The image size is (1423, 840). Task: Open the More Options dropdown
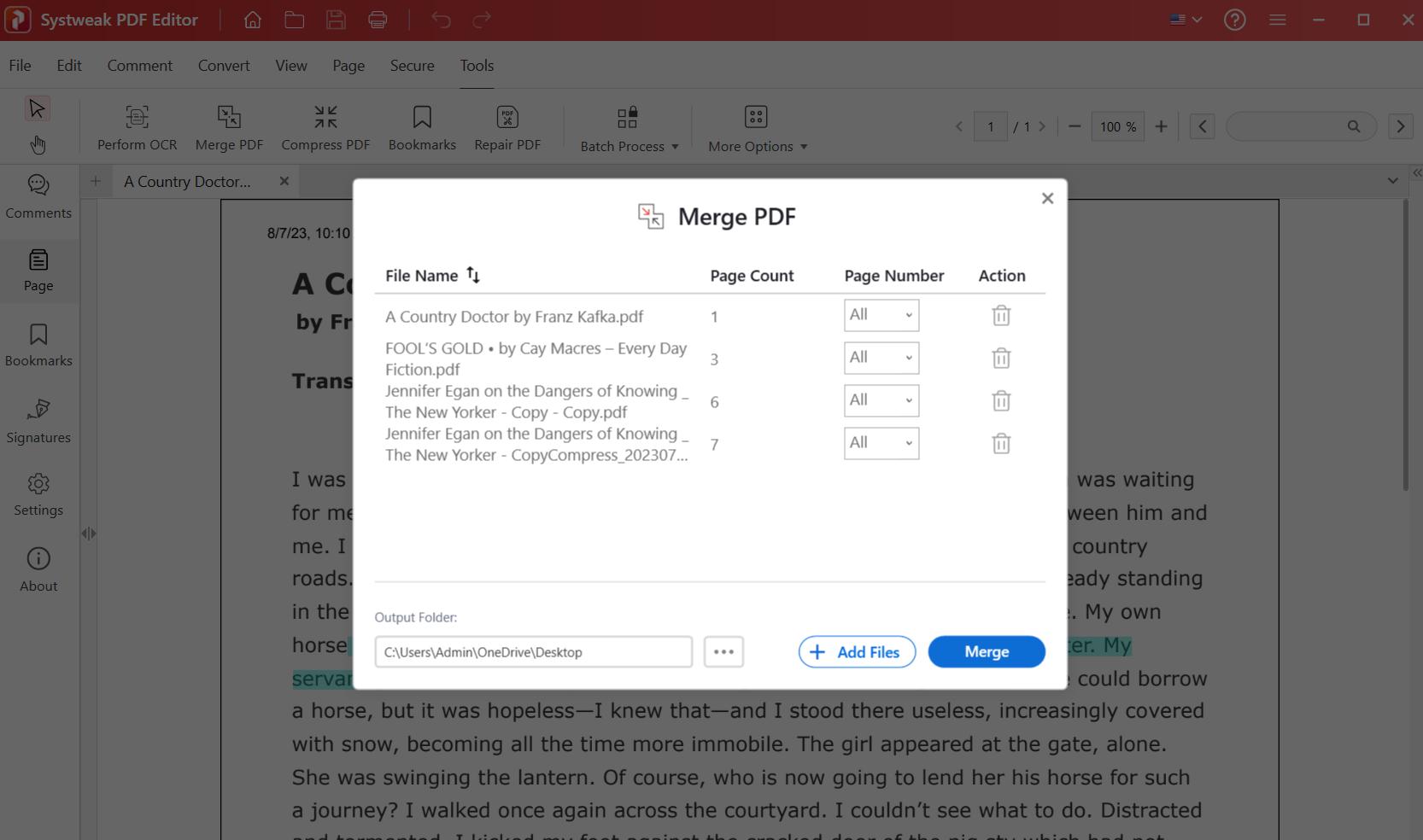point(756,128)
